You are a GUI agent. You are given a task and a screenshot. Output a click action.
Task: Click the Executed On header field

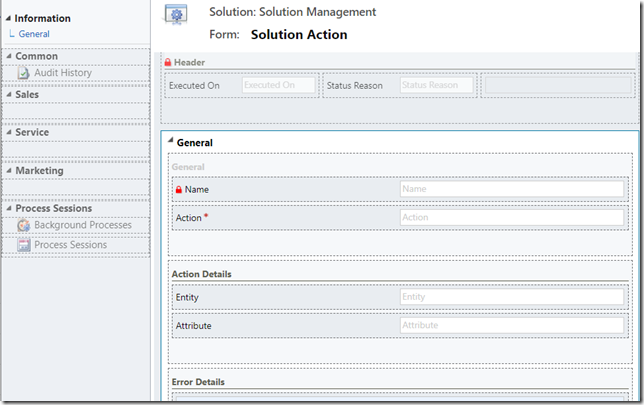pos(278,85)
